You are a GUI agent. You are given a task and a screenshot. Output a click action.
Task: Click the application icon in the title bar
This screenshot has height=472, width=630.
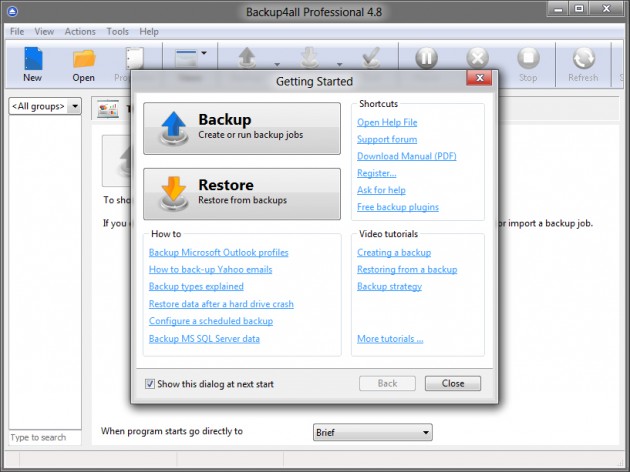pos(12,10)
